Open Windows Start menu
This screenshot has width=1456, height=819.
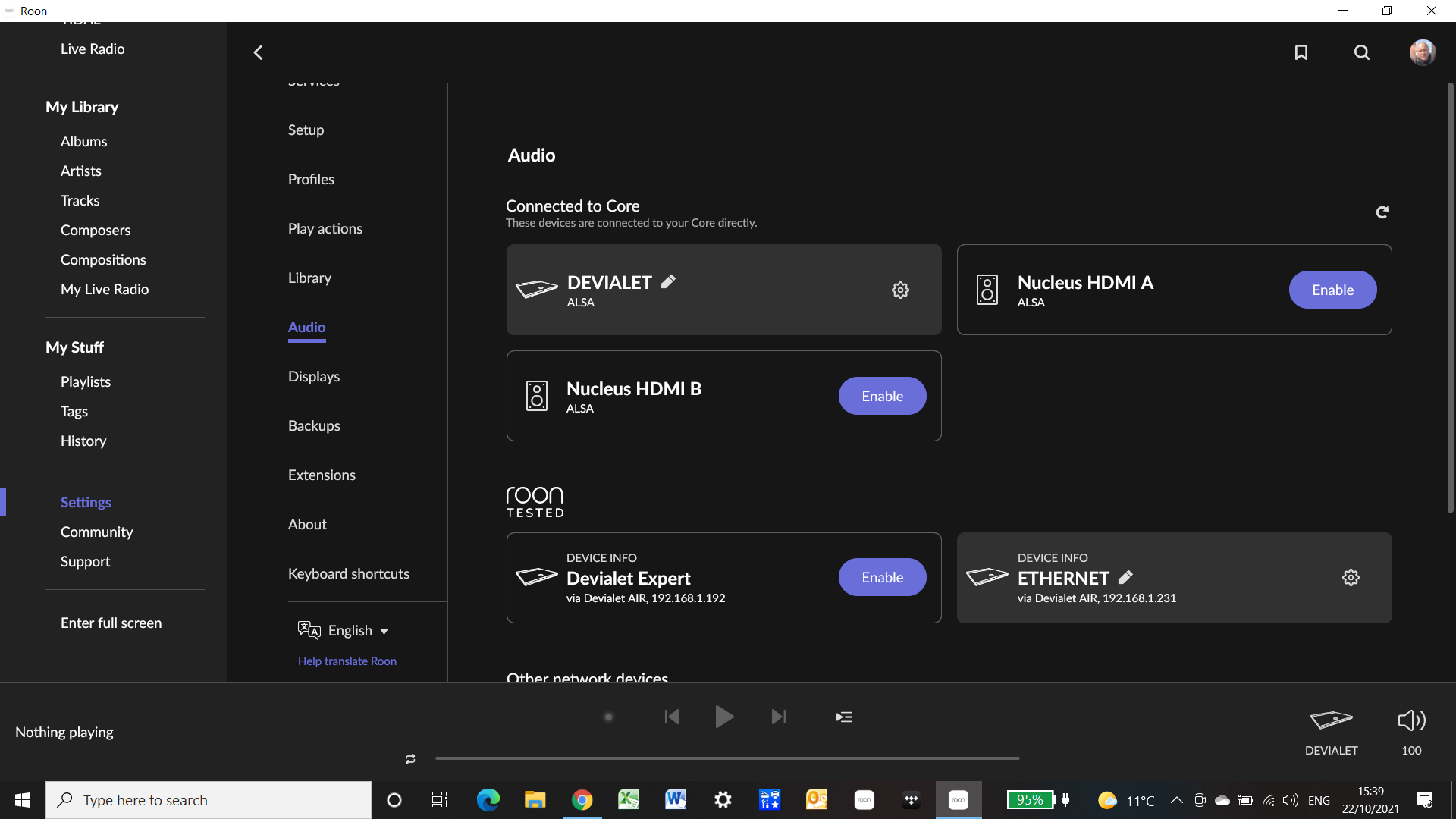pos(23,800)
